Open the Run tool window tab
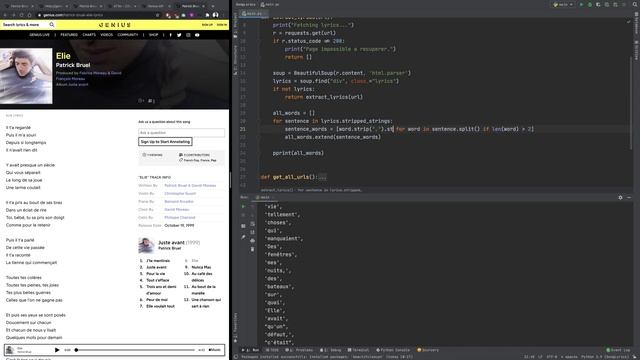This screenshot has width=640, height=360. tap(251, 350)
